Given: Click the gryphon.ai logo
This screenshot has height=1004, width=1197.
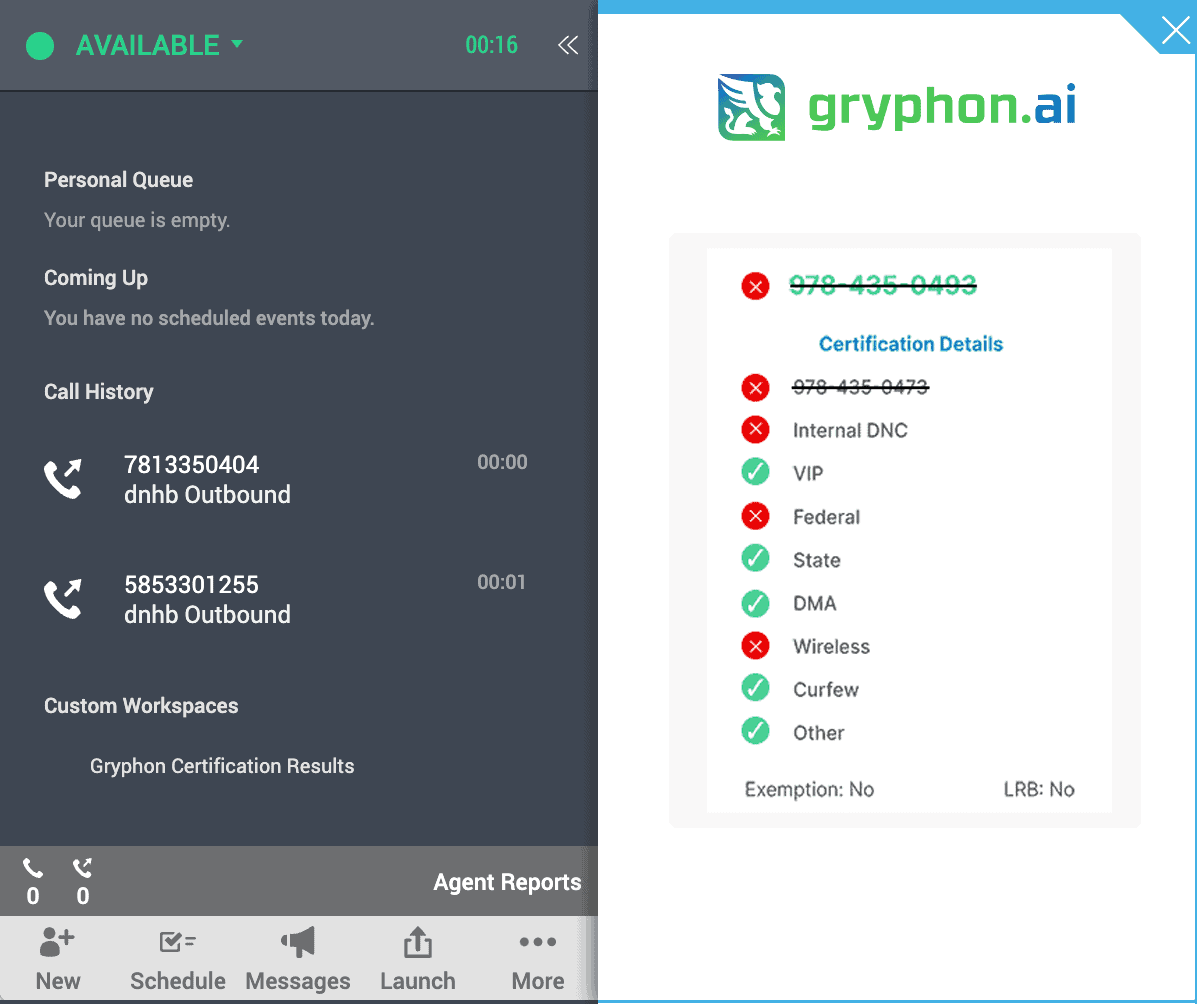Looking at the screenshot, I should 897,107.
